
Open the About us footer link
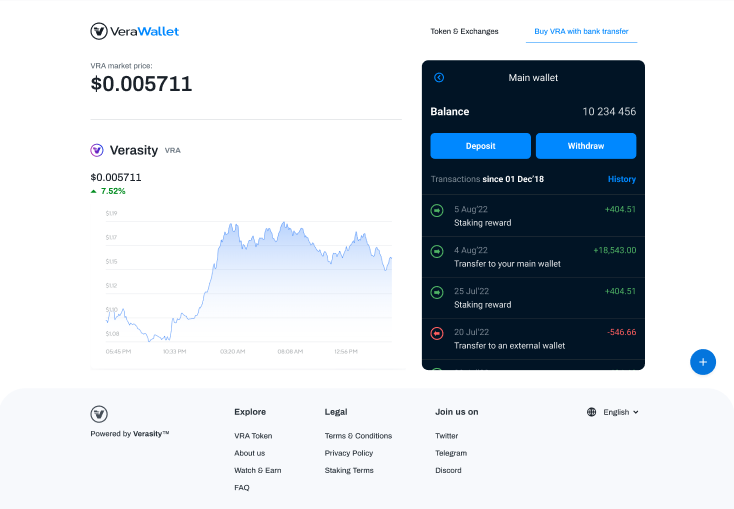[250, 453]
